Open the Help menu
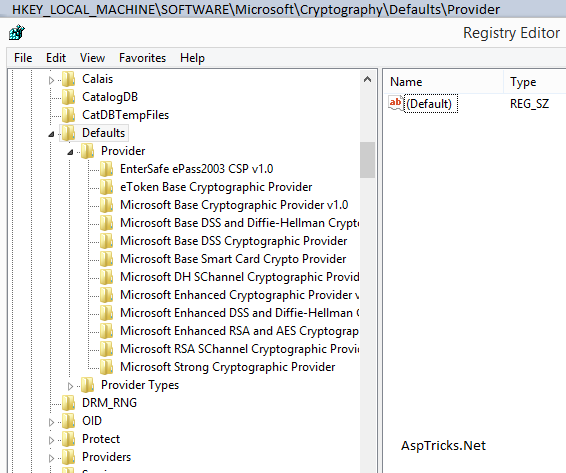The image size is (566, 473). click(192, 58)
